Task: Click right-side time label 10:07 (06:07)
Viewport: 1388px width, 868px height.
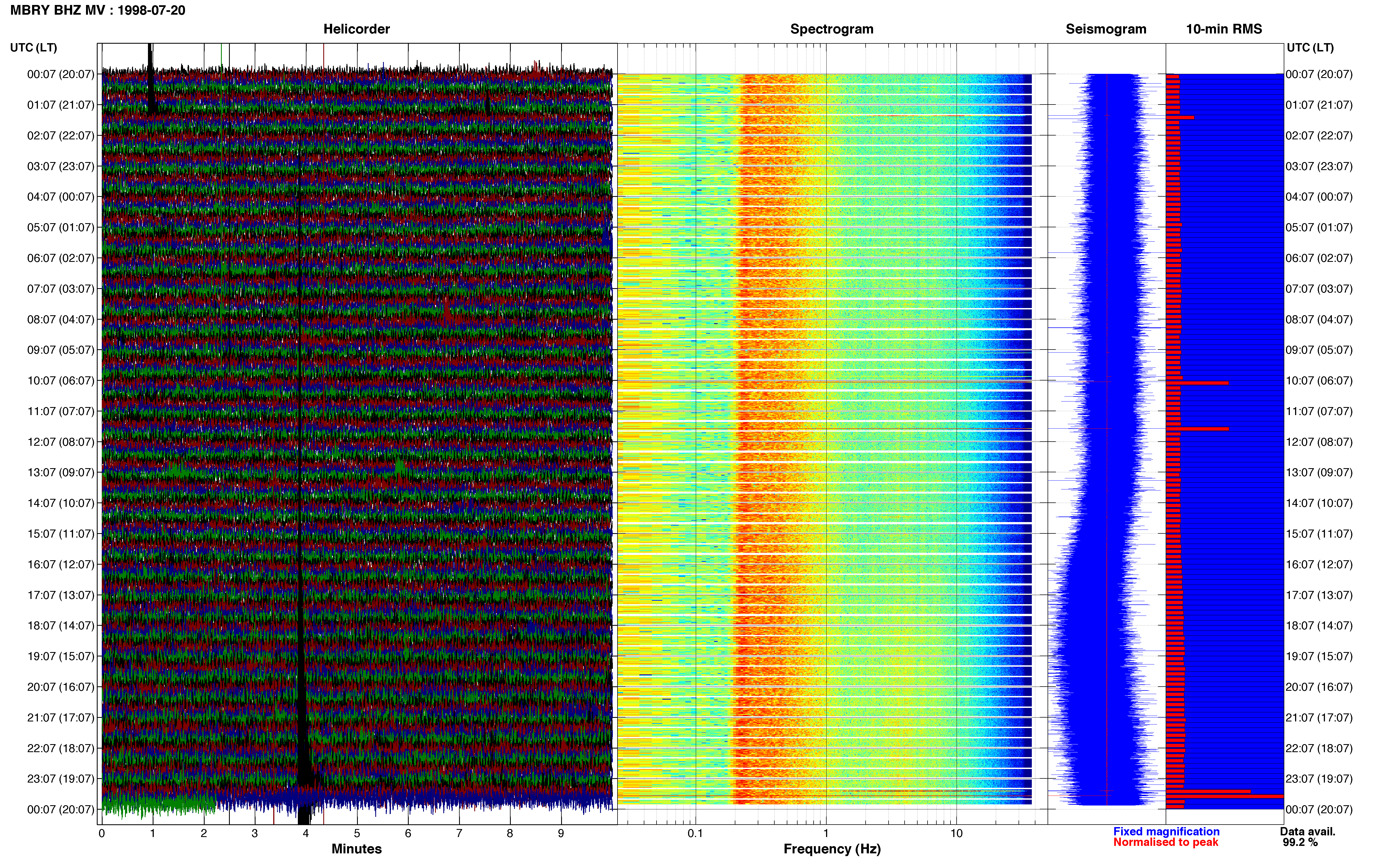Action: (1319, 380)
